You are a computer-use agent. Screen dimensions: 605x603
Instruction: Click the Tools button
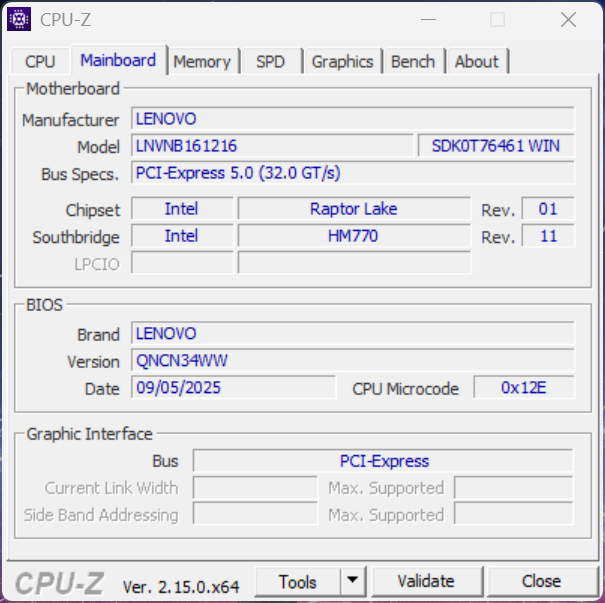(x=297, y=581)
